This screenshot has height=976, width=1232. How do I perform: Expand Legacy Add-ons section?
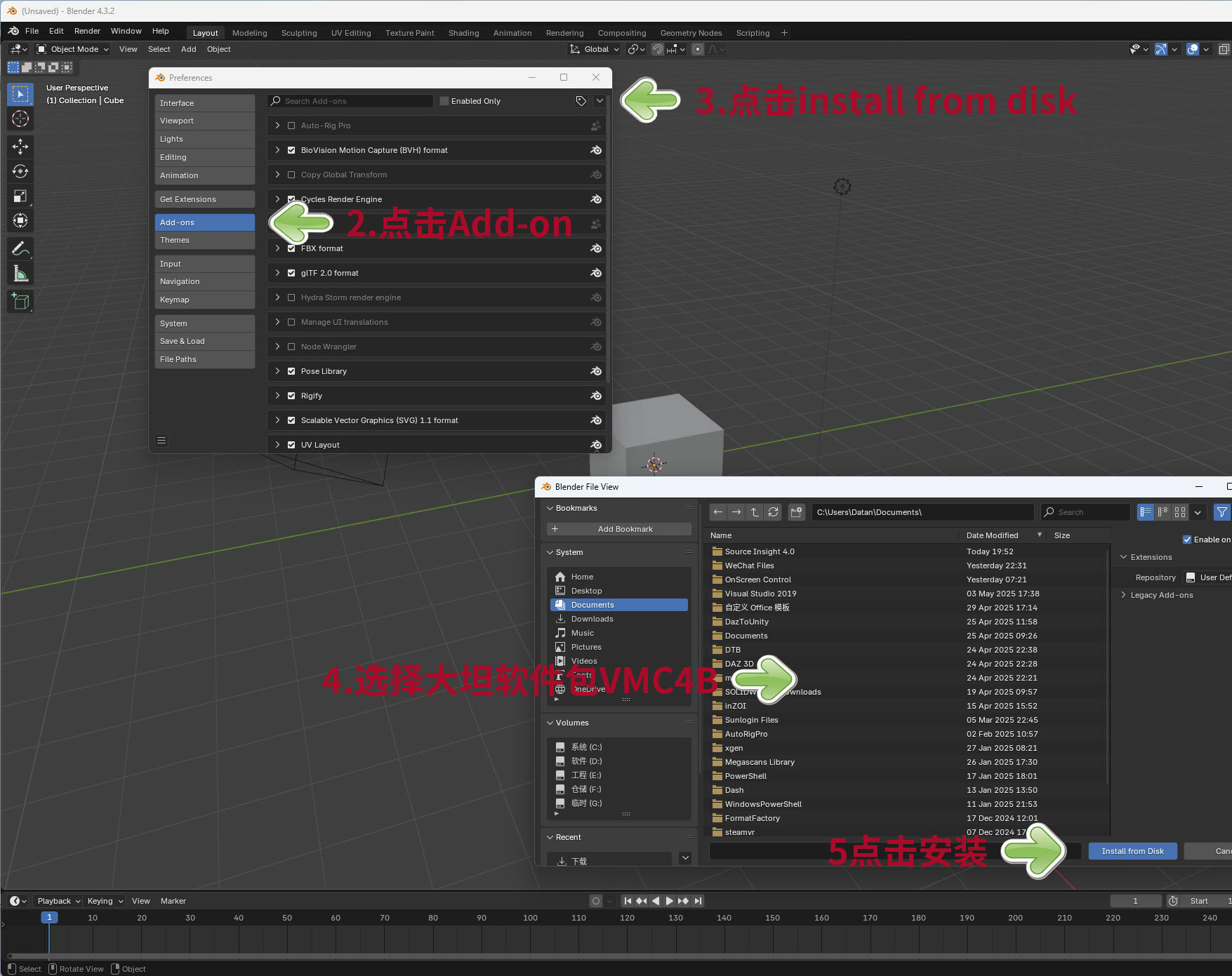pos(1124,595)
